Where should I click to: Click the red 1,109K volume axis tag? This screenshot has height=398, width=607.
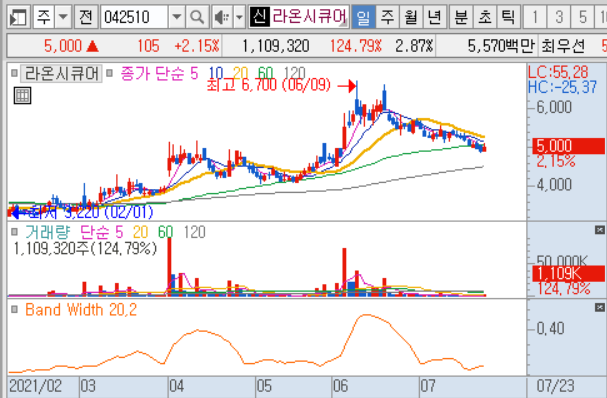pos(568,274)
